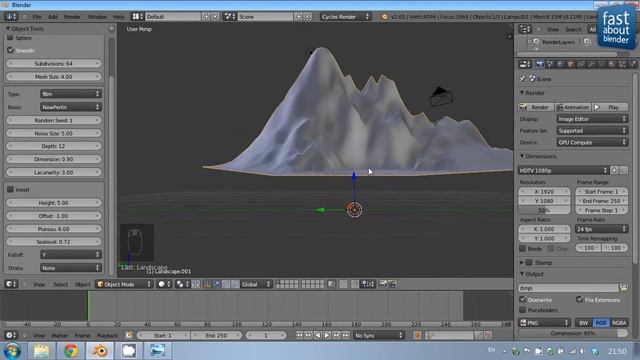640x360 pixels.
Task: Open the Strata dropdown
Action: coord(71,268)
